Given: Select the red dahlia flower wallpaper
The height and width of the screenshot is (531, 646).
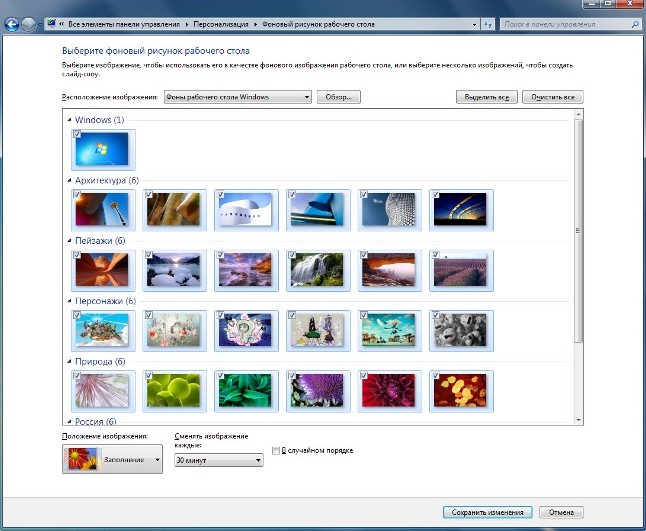Looking at the screenshot, I should (389, 390).
